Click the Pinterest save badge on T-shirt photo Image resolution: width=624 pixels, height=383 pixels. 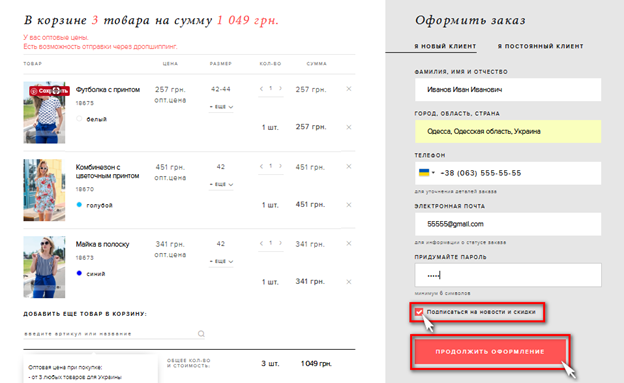[x=49, y=91]
